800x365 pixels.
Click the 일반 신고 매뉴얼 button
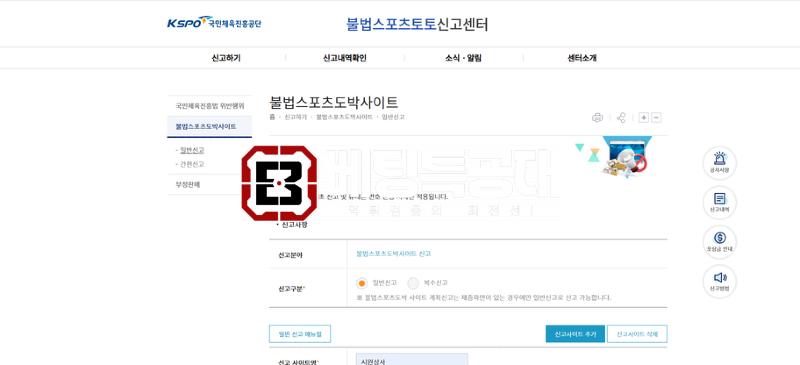coord(300,334)
